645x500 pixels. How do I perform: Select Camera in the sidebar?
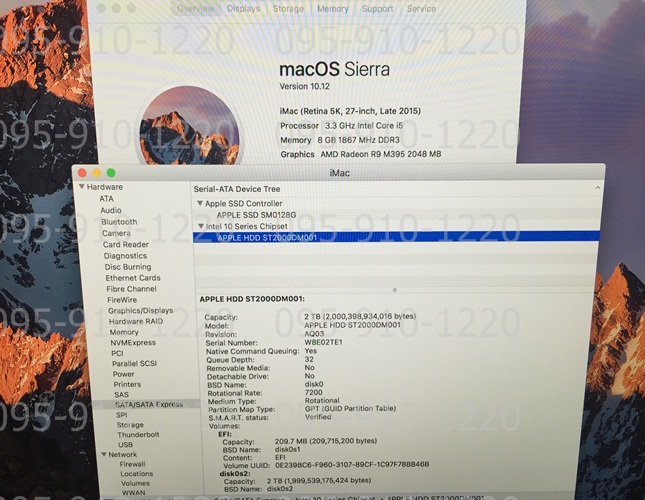pyautogui.click(x=116, y=233)
